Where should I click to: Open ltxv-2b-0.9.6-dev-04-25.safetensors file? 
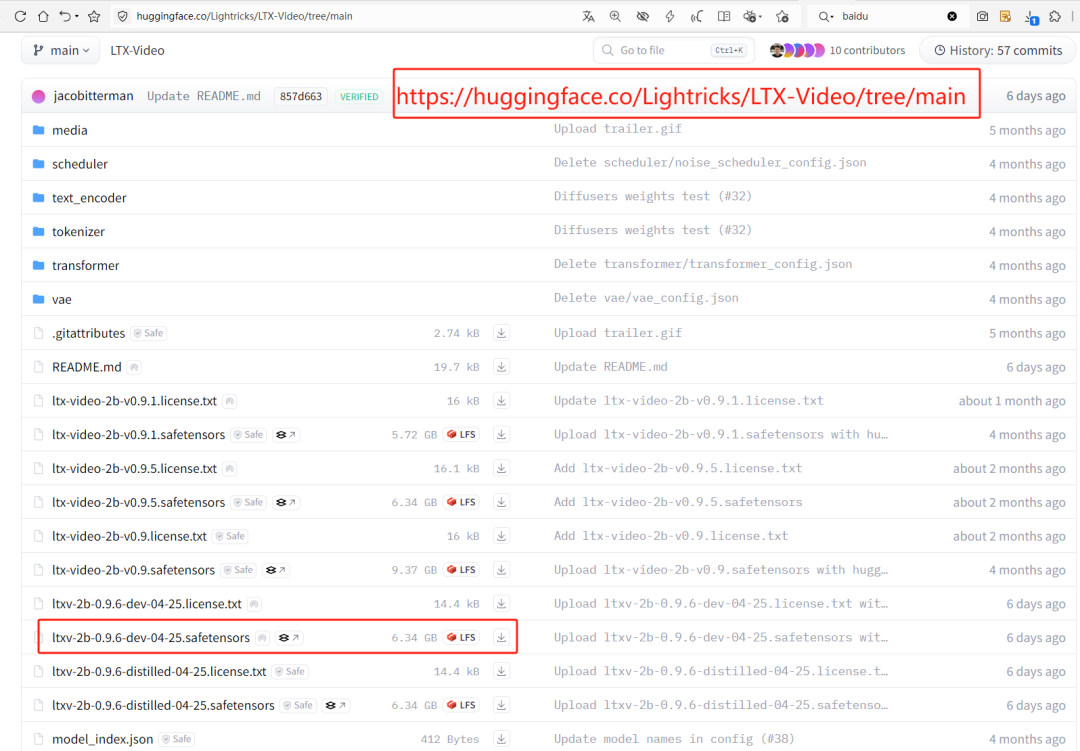coord(151,638)
